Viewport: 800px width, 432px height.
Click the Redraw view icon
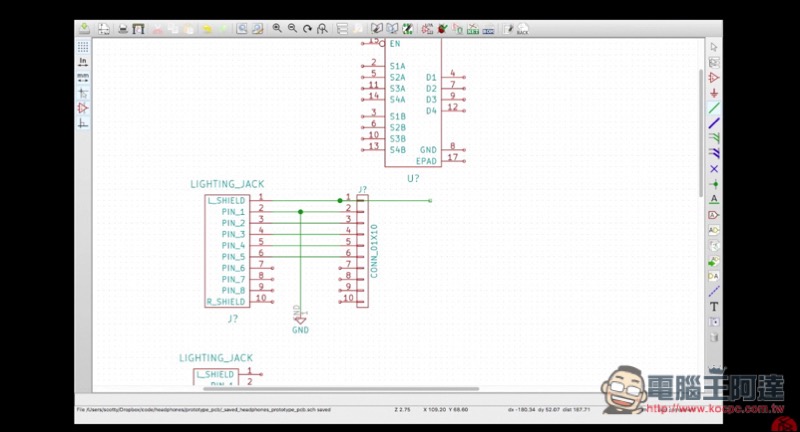pos(307,29)
